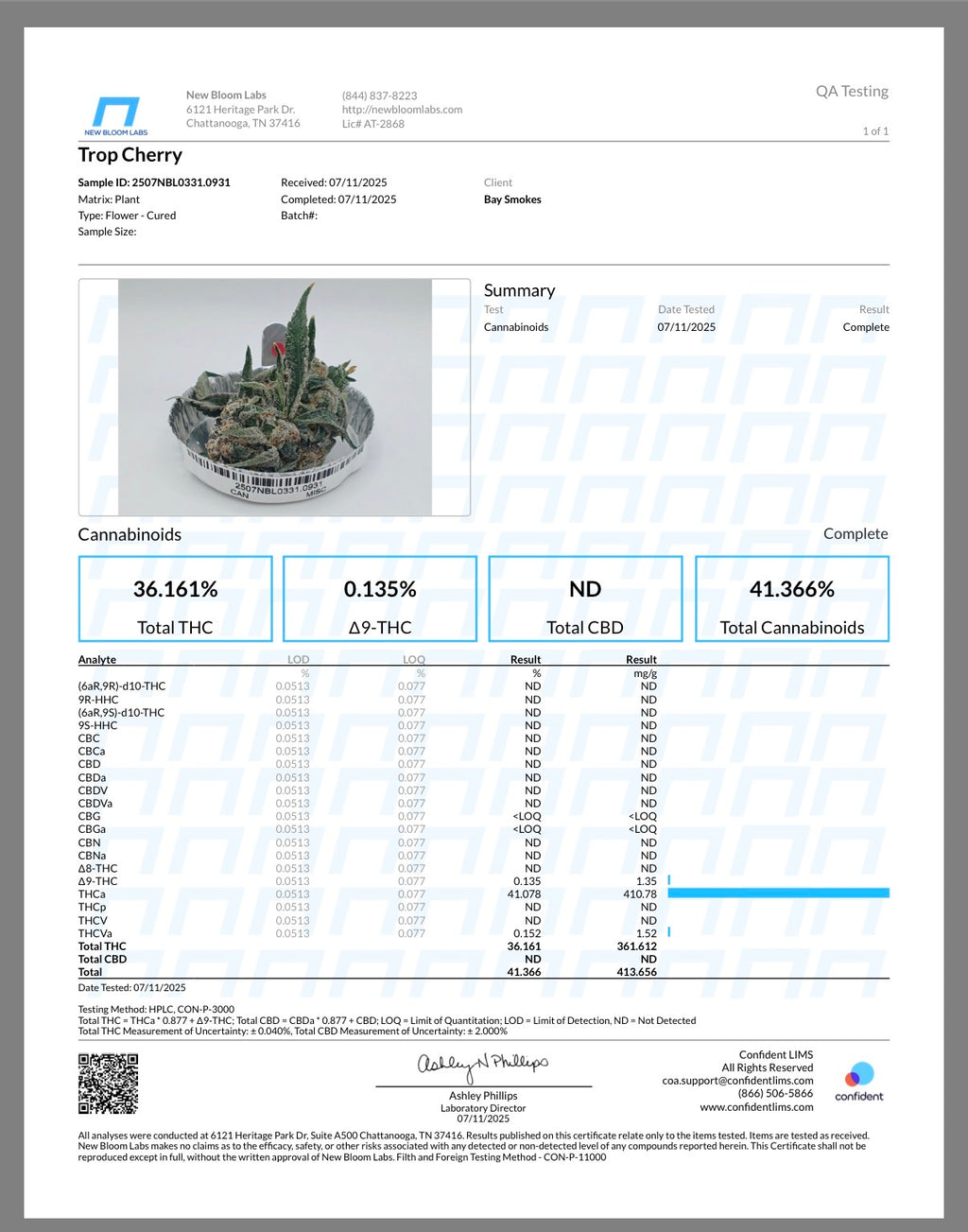
Task: Click the QA Testing label at top right
Action: (x=852, y=92)
